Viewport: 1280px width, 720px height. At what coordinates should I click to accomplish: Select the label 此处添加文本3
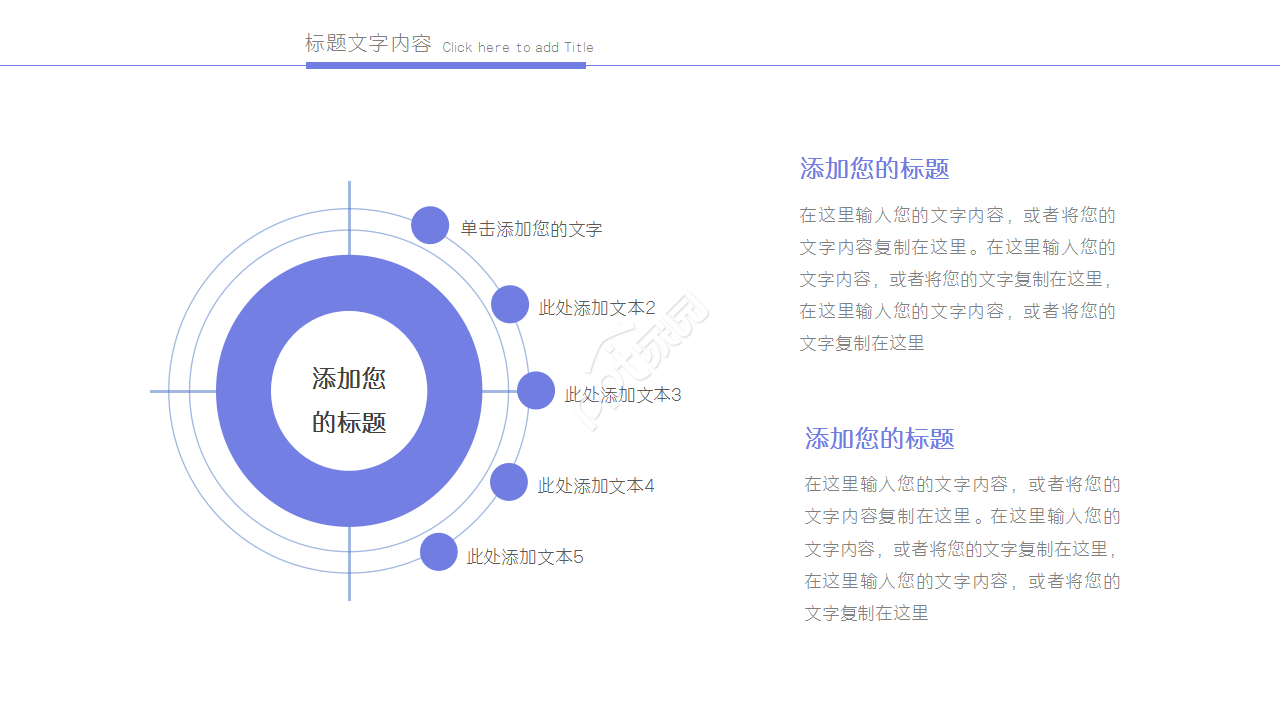[x=623, y=395]
